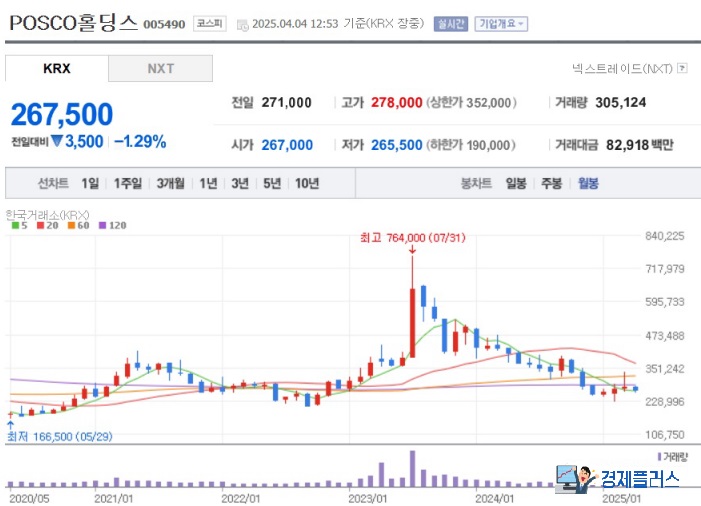Switch to the NXT tab
701x506 pixels.
tap(160, 68)
